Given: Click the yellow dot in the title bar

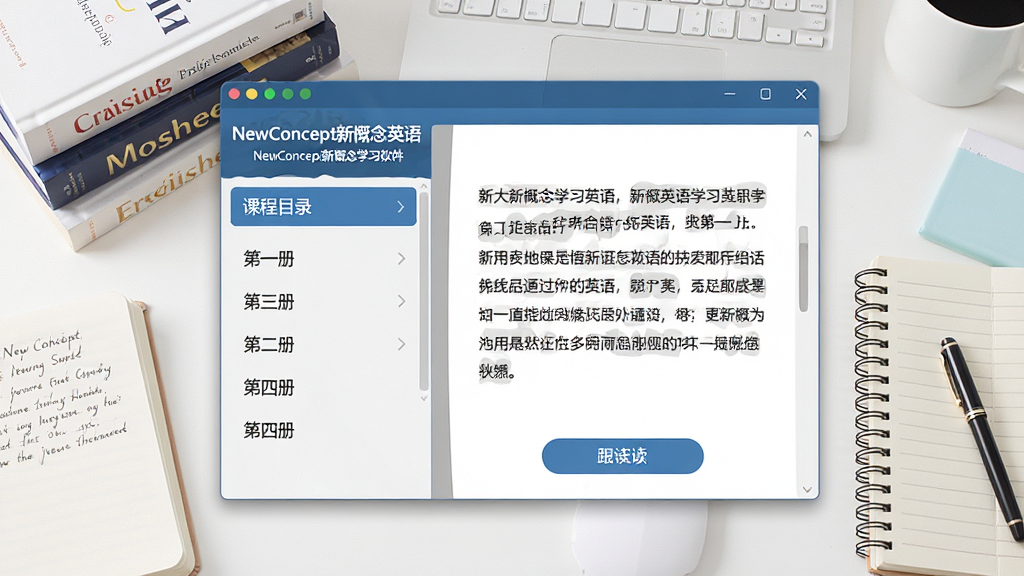Looking at the screenshot, I should pos(252,94).
